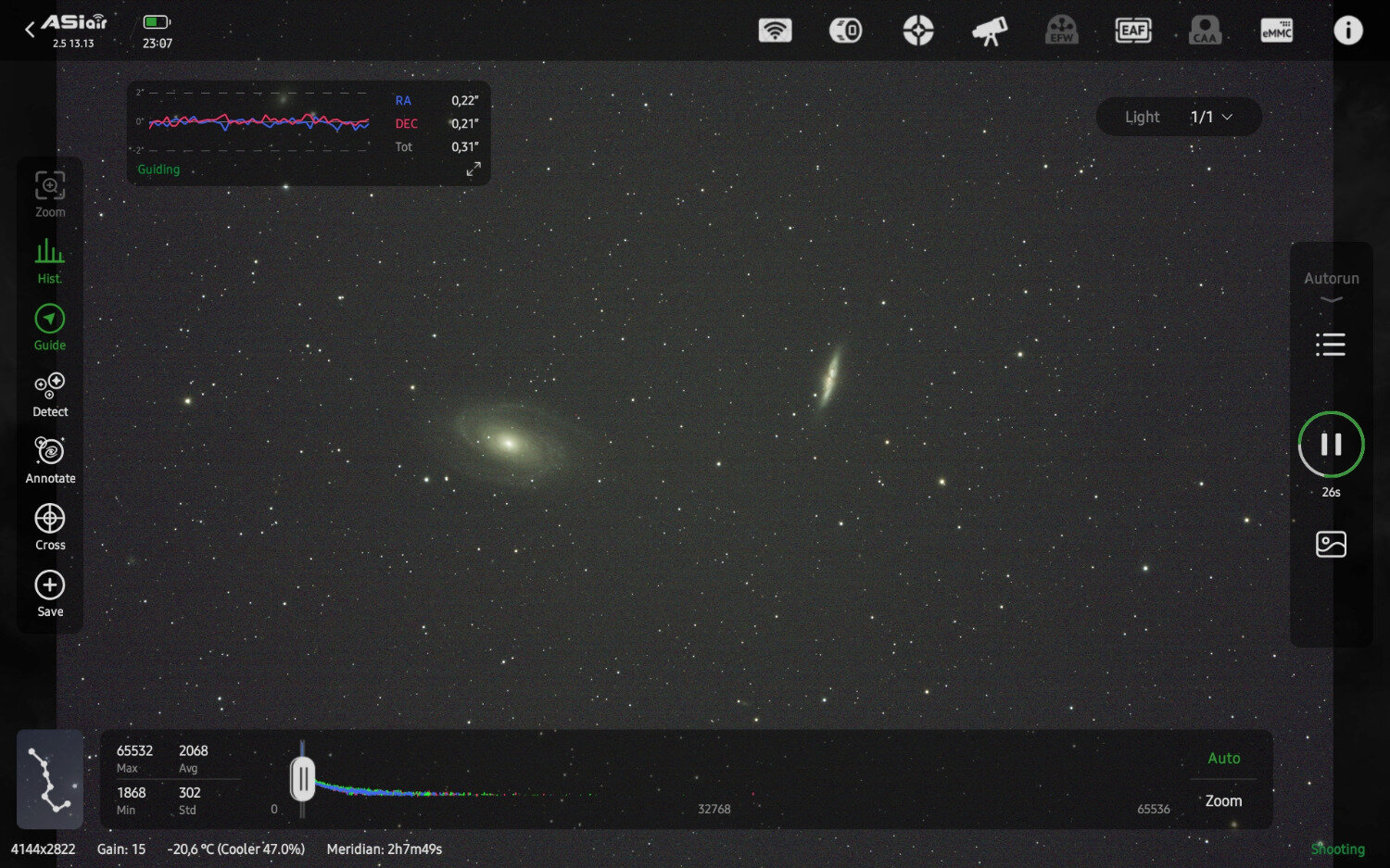Click the Avg value 2068
This screenshot has width=1390, height=868.
[193, 750]
